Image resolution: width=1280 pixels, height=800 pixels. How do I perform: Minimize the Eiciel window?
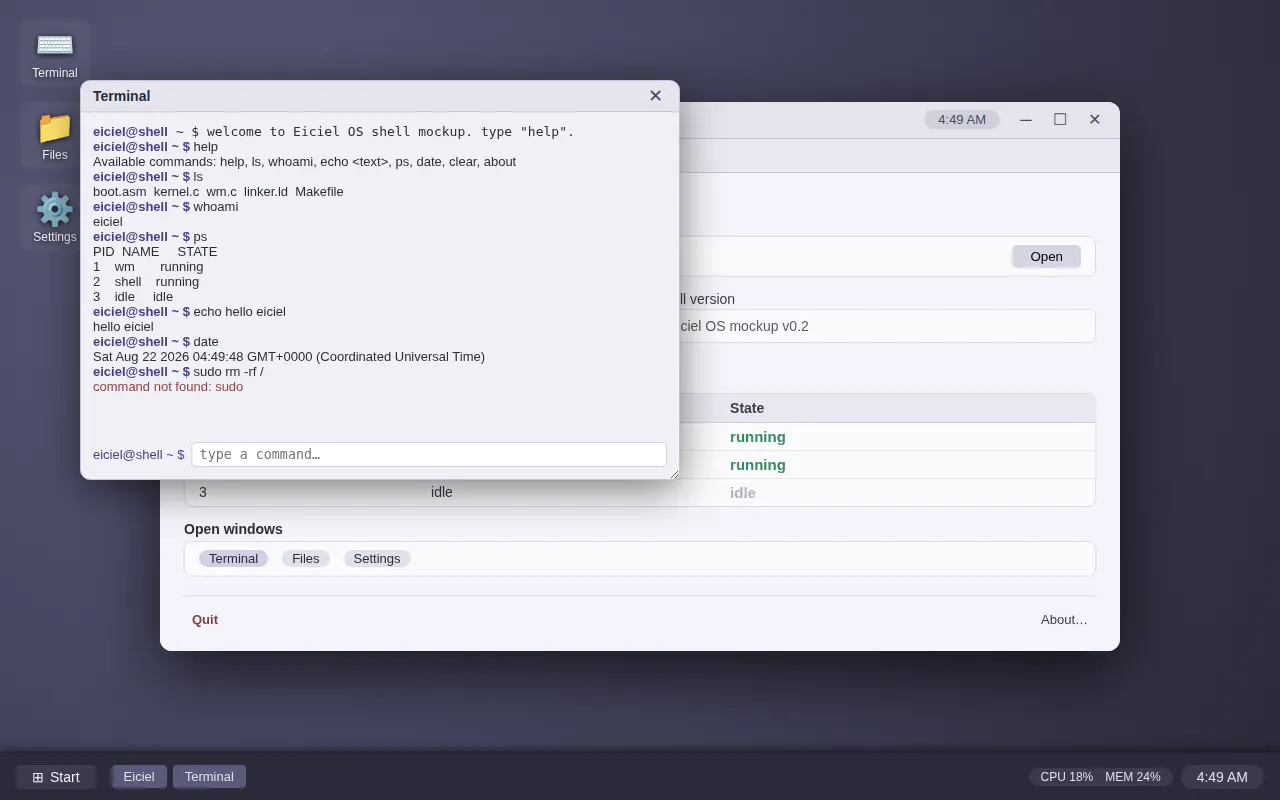[1026, 120]
